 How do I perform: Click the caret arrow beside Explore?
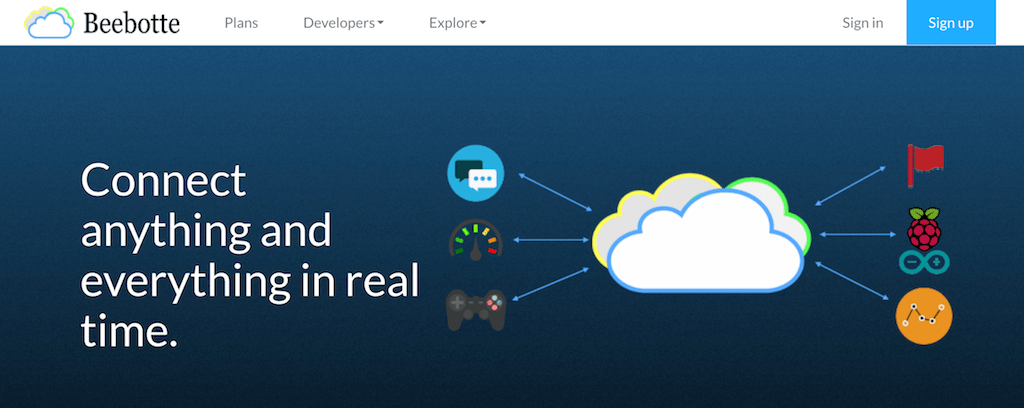(x=482, y=24)
